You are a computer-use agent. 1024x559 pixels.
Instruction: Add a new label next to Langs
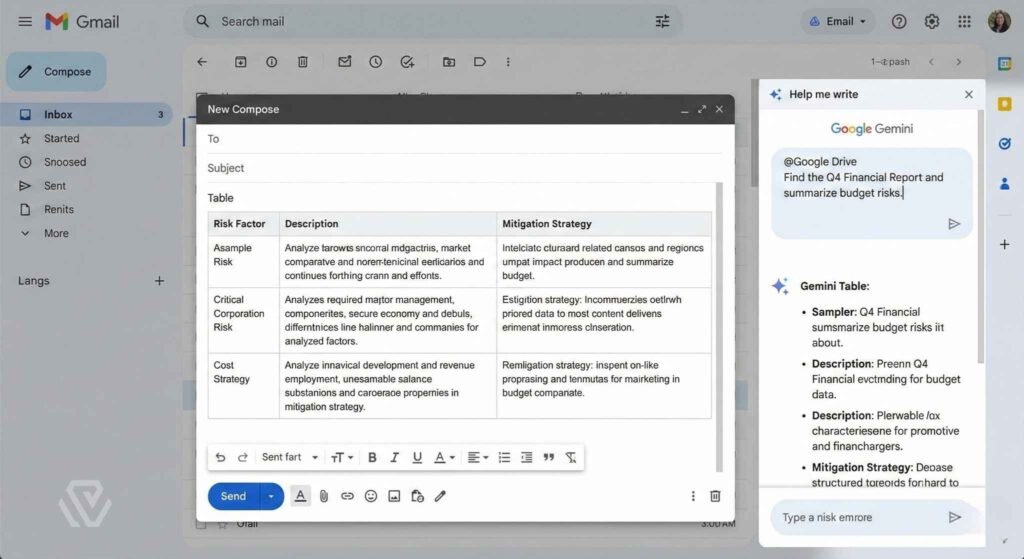pyautogui.click(x=159, y=281)
